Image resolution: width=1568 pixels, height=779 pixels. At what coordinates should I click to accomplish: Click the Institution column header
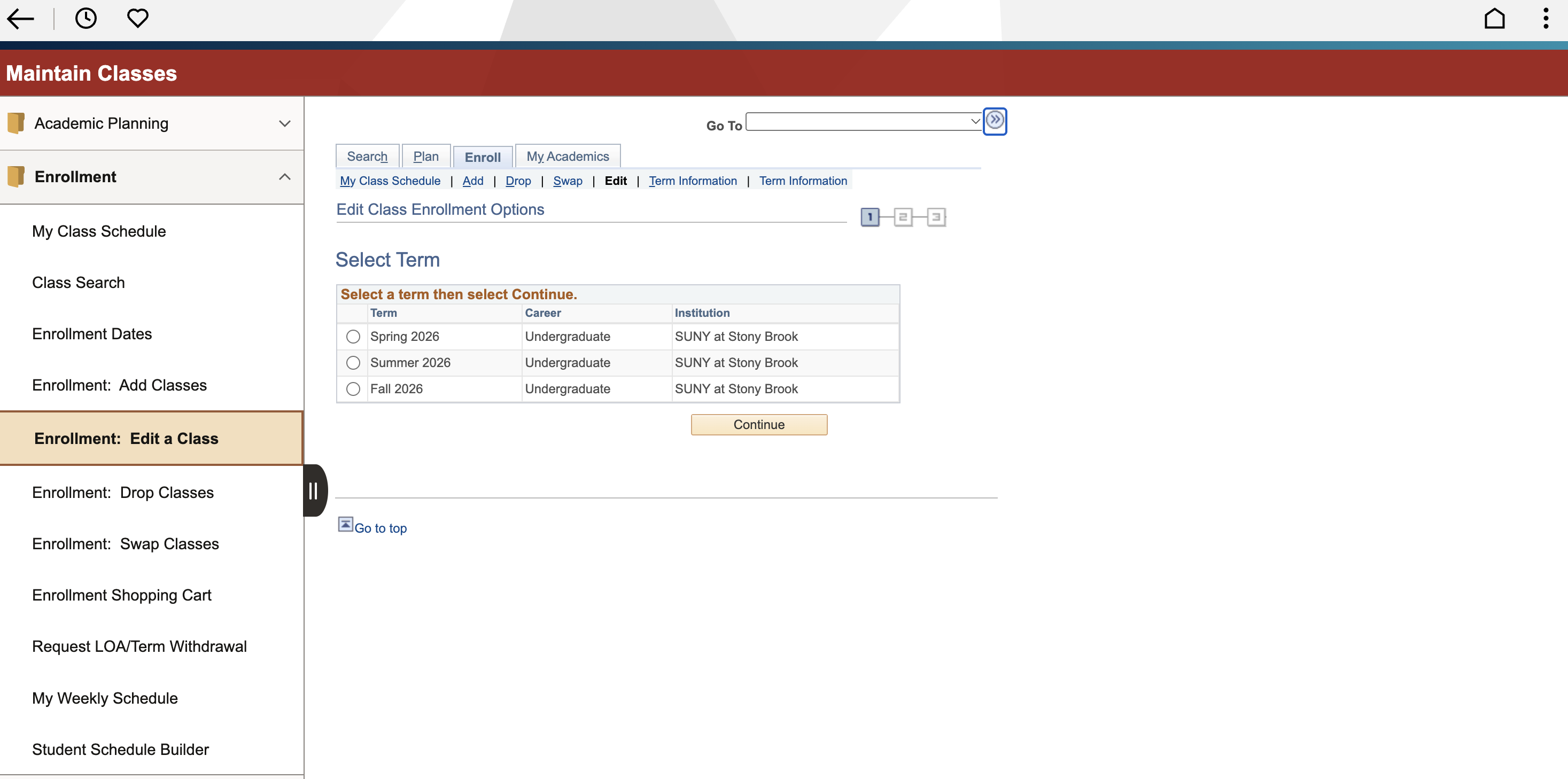[702, 313]
